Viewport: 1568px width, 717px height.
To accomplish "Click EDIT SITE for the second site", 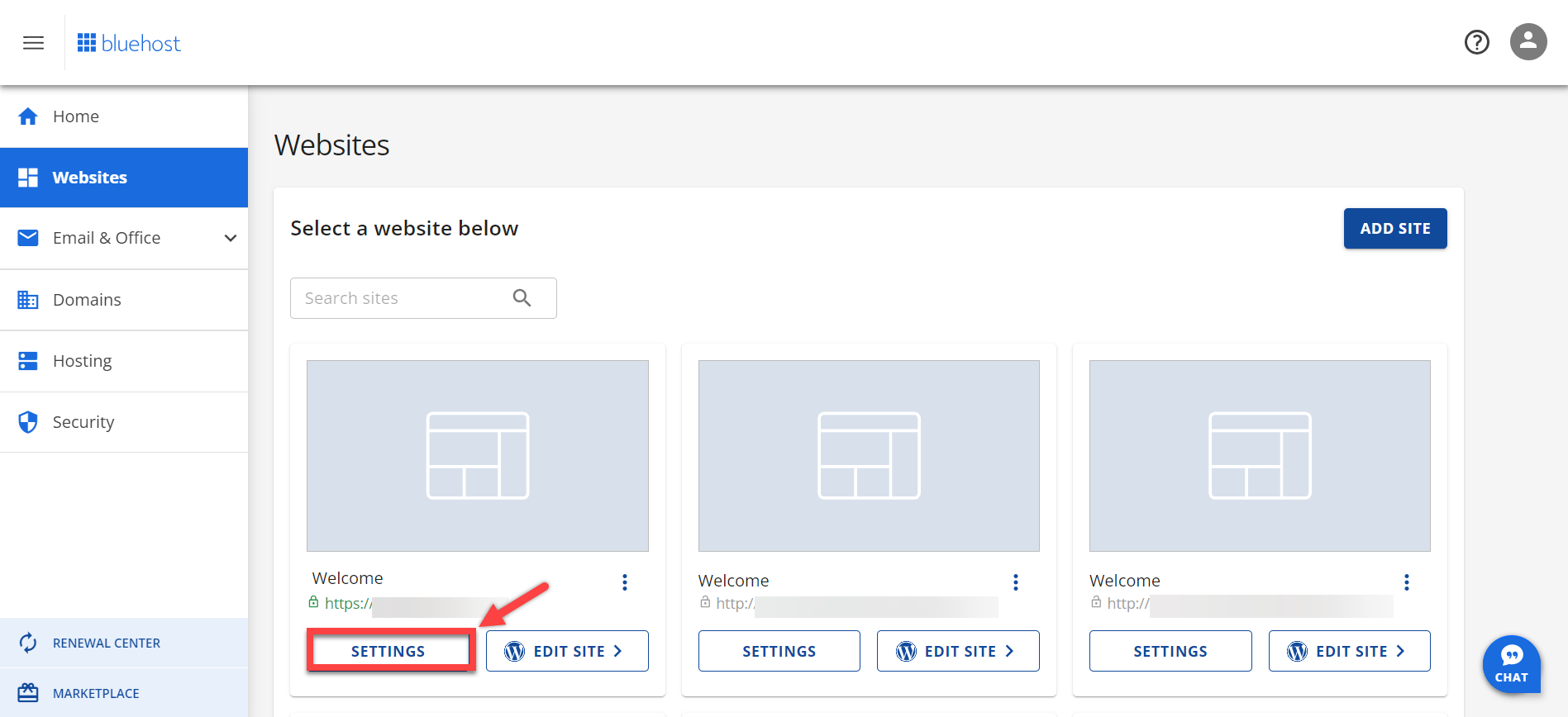I will click(958, 651).
